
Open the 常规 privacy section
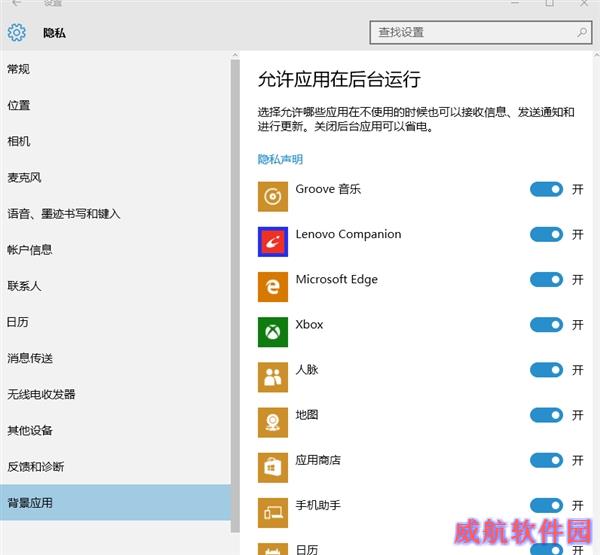pos(115,69)
